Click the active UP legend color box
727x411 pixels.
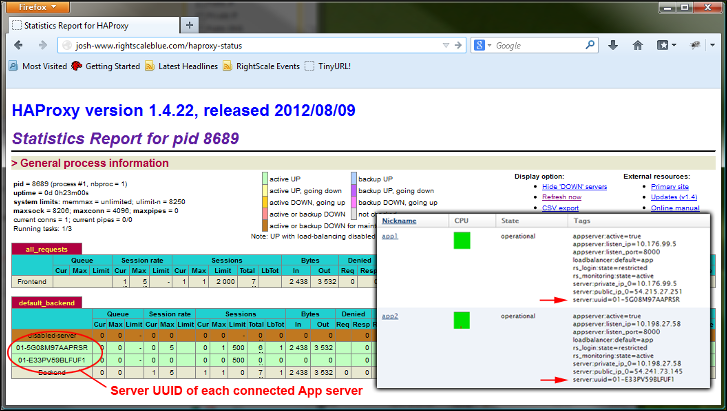point(265,179)
